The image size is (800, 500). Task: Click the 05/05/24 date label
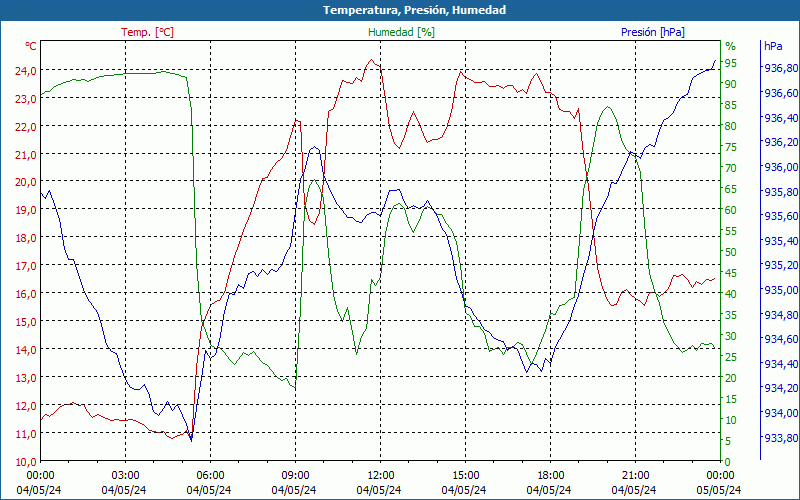(718, 490)
